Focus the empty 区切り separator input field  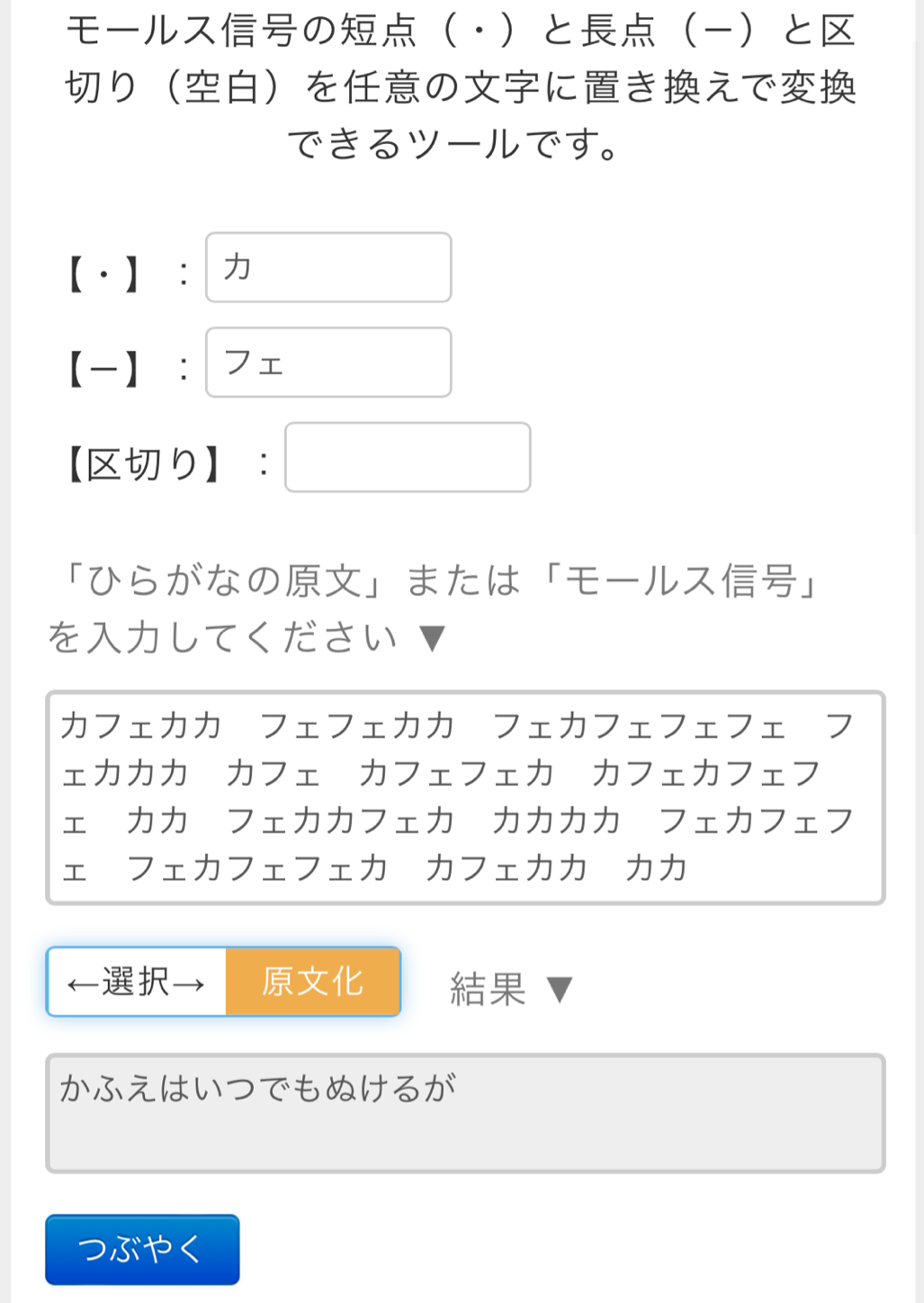(x=408, y=457)
